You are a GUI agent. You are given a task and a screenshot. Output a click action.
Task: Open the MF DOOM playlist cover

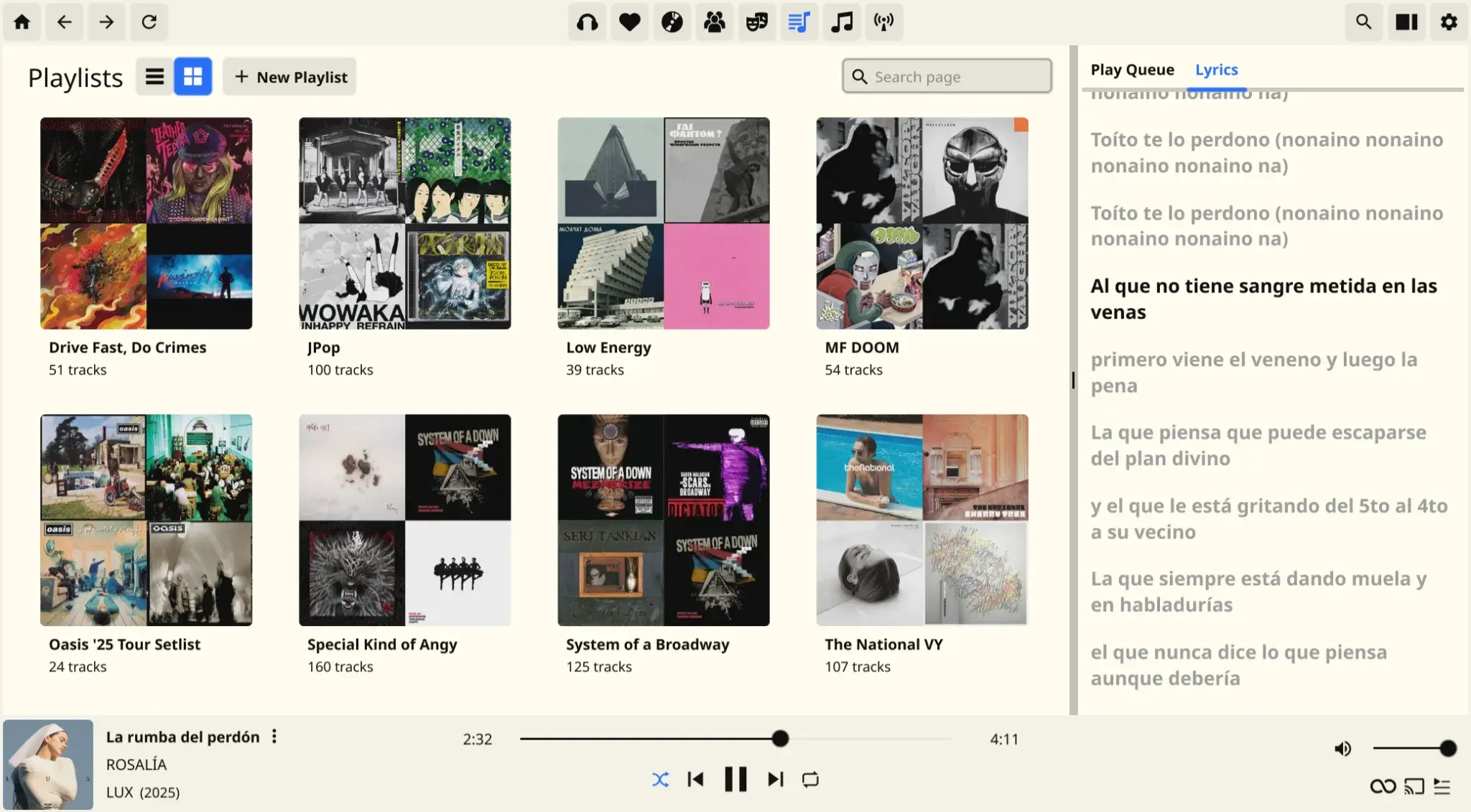(922, 223)
